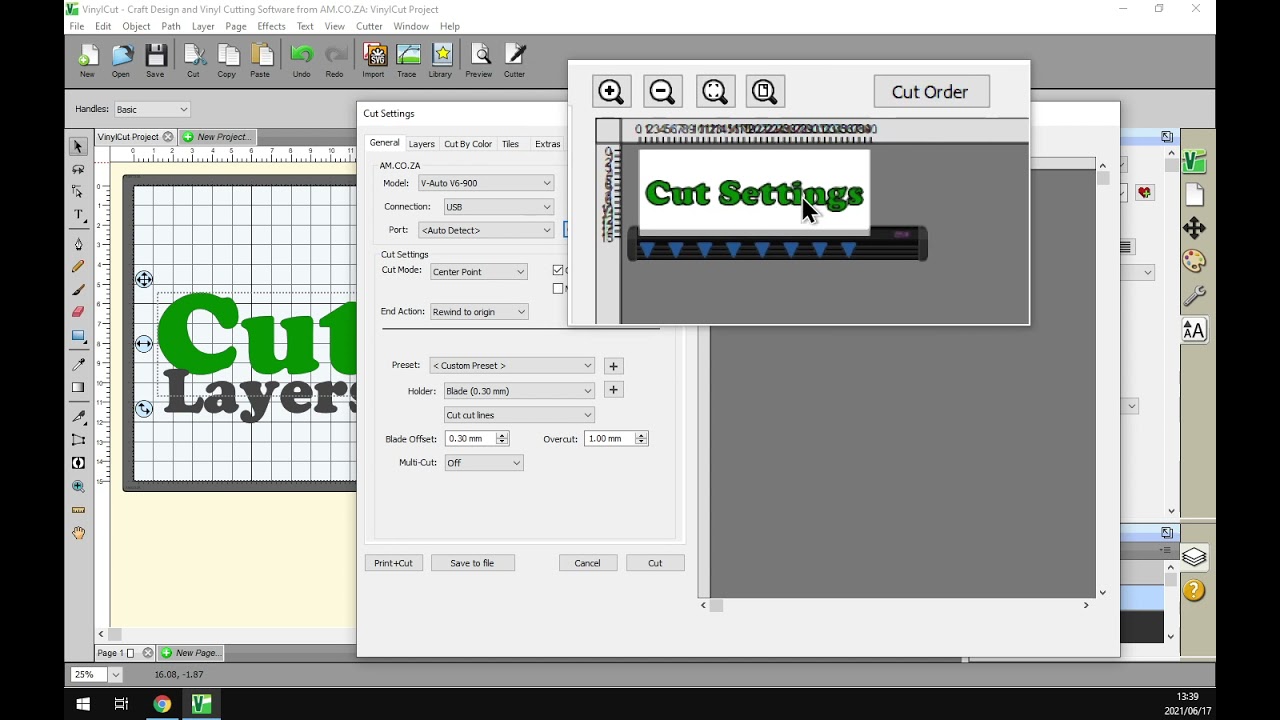The height and width of the screenshot is (720, 1280).
Task: Open the Tiles tab
Action: point(510,144)
